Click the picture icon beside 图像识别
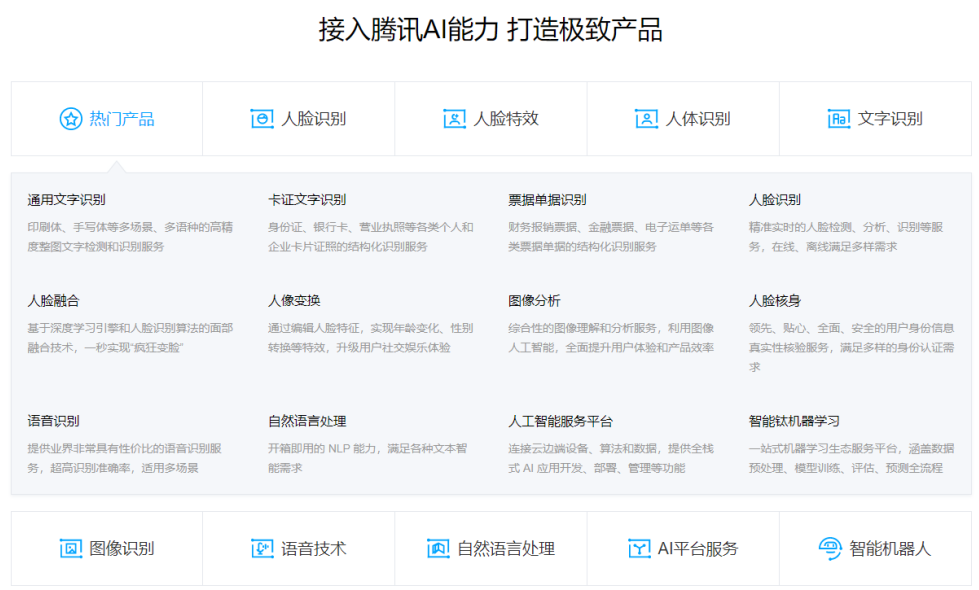The height and width of the screenshot is (590, 979). tap(71, 549)
